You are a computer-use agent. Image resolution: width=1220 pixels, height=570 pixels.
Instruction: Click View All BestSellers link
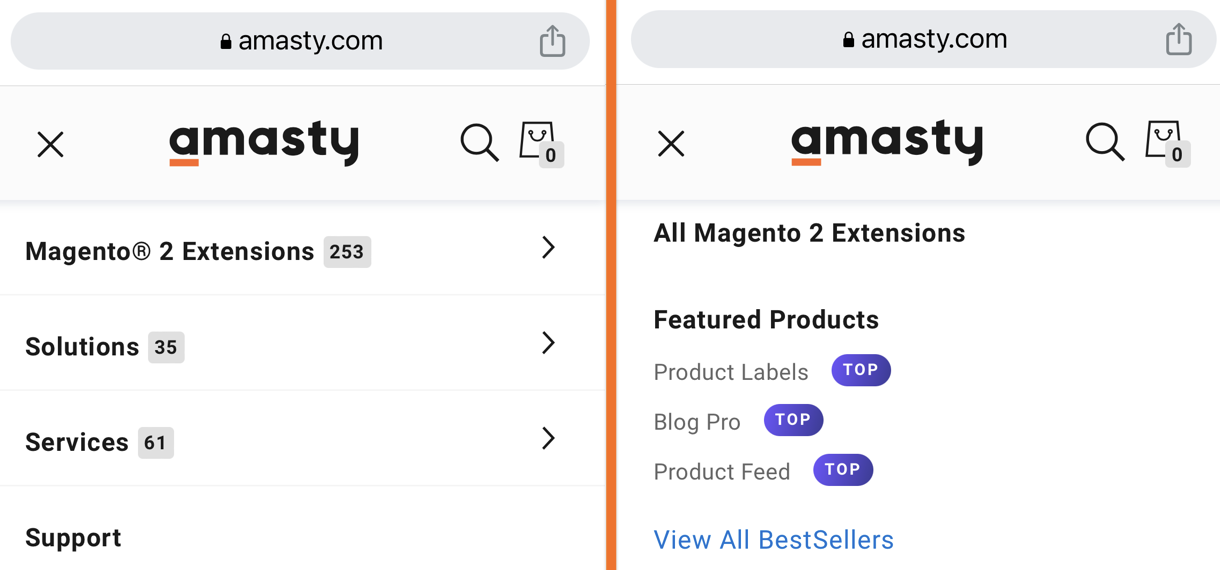point(773,540)
